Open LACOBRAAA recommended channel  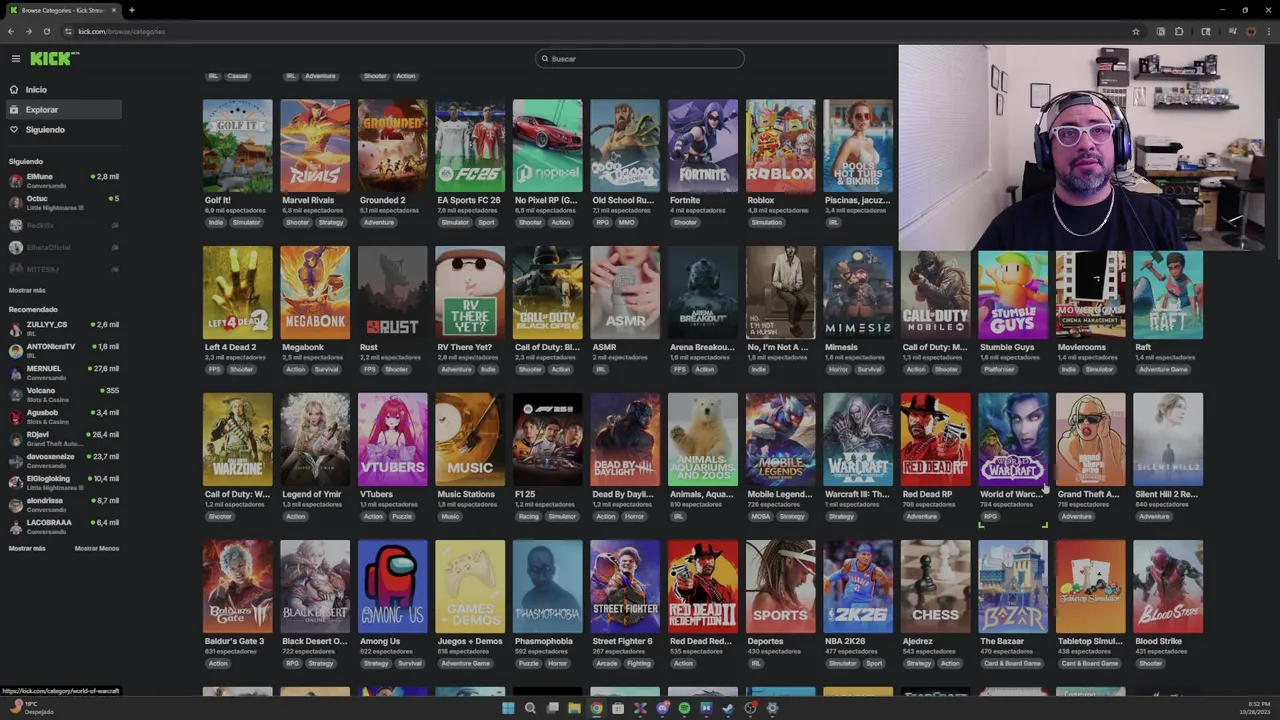coord(62,526)
